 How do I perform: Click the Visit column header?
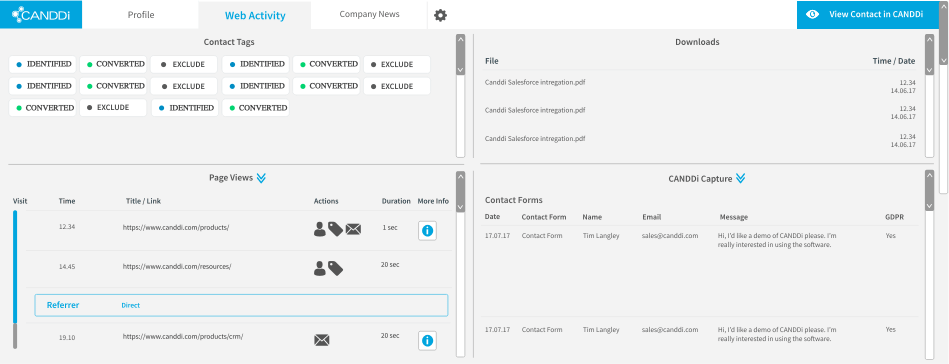[x=20, y=201]
